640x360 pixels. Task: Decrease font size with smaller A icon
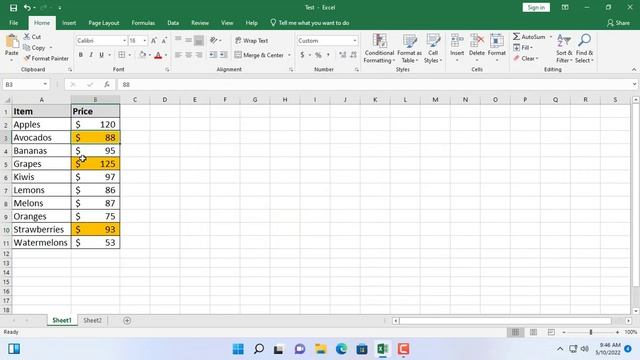[x=164, y=41]
